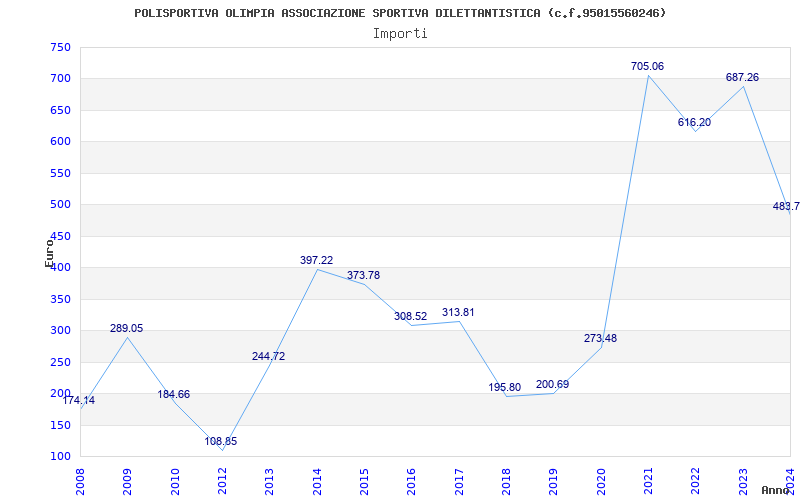The height and width of the screenshot is (500, 800).
Task: Click the 2016 x-axis year label
Action: tap(412, 482)
